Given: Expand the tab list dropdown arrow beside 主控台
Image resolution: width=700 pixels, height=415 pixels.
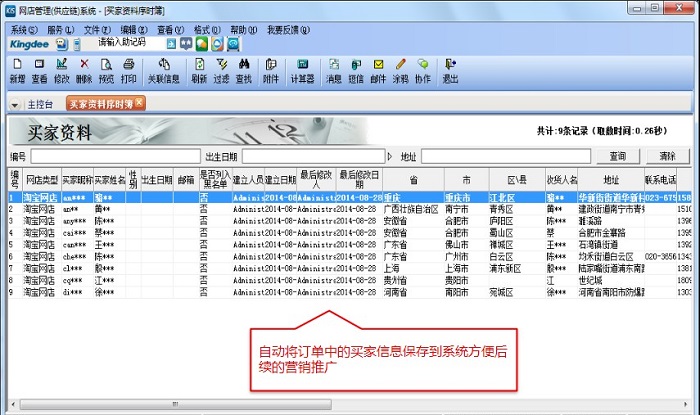Looking at the screenshot, I should (15, 105).
